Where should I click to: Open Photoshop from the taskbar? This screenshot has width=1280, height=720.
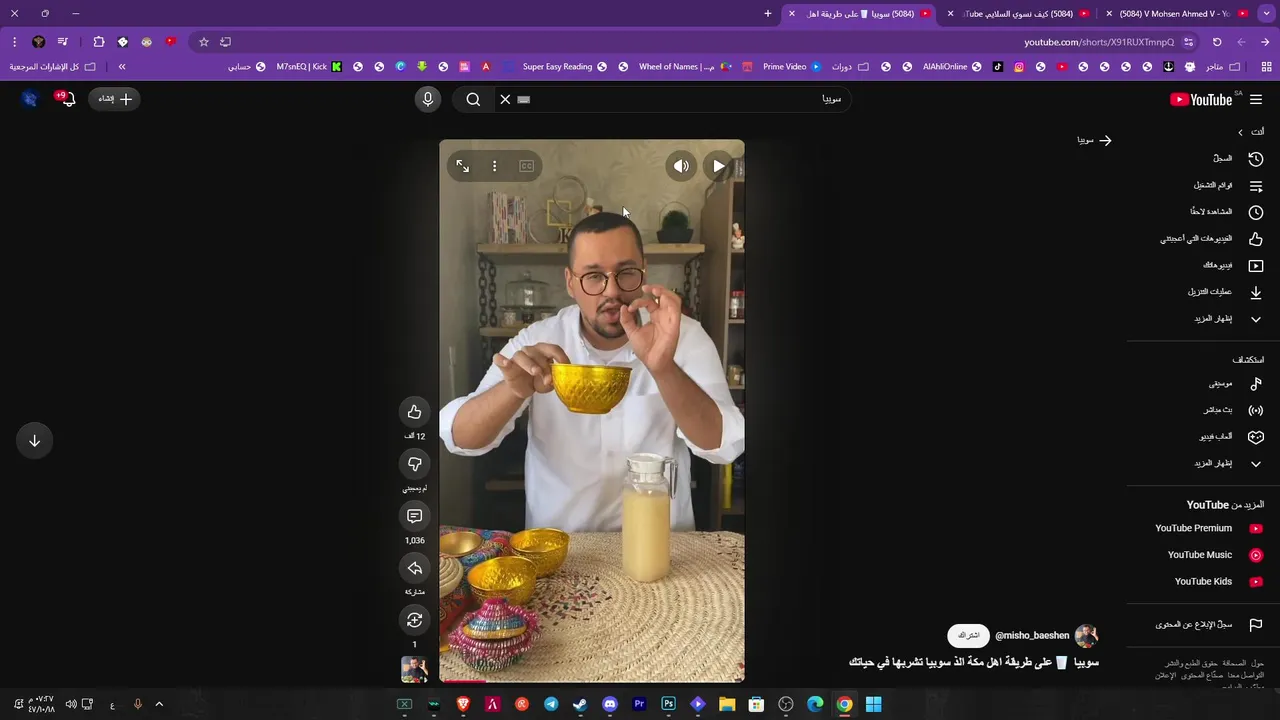click(x=668, y=704)
